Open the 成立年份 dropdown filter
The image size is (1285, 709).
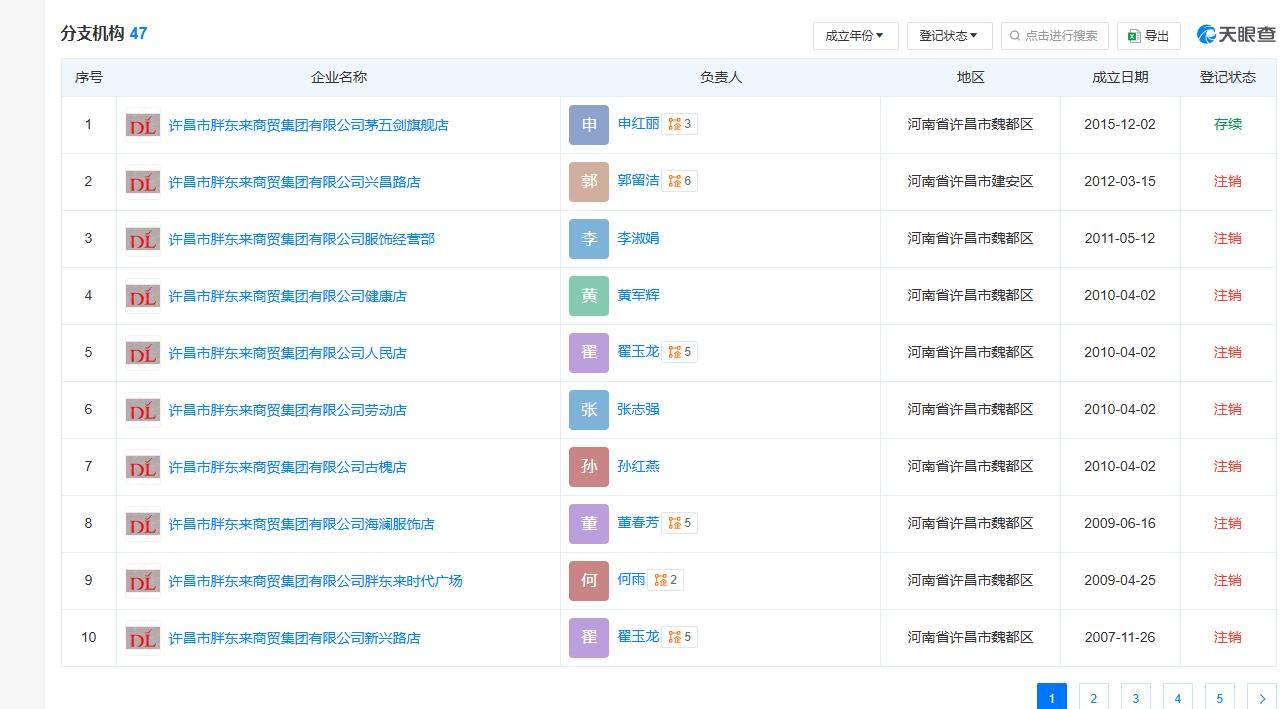coord(855,36)
